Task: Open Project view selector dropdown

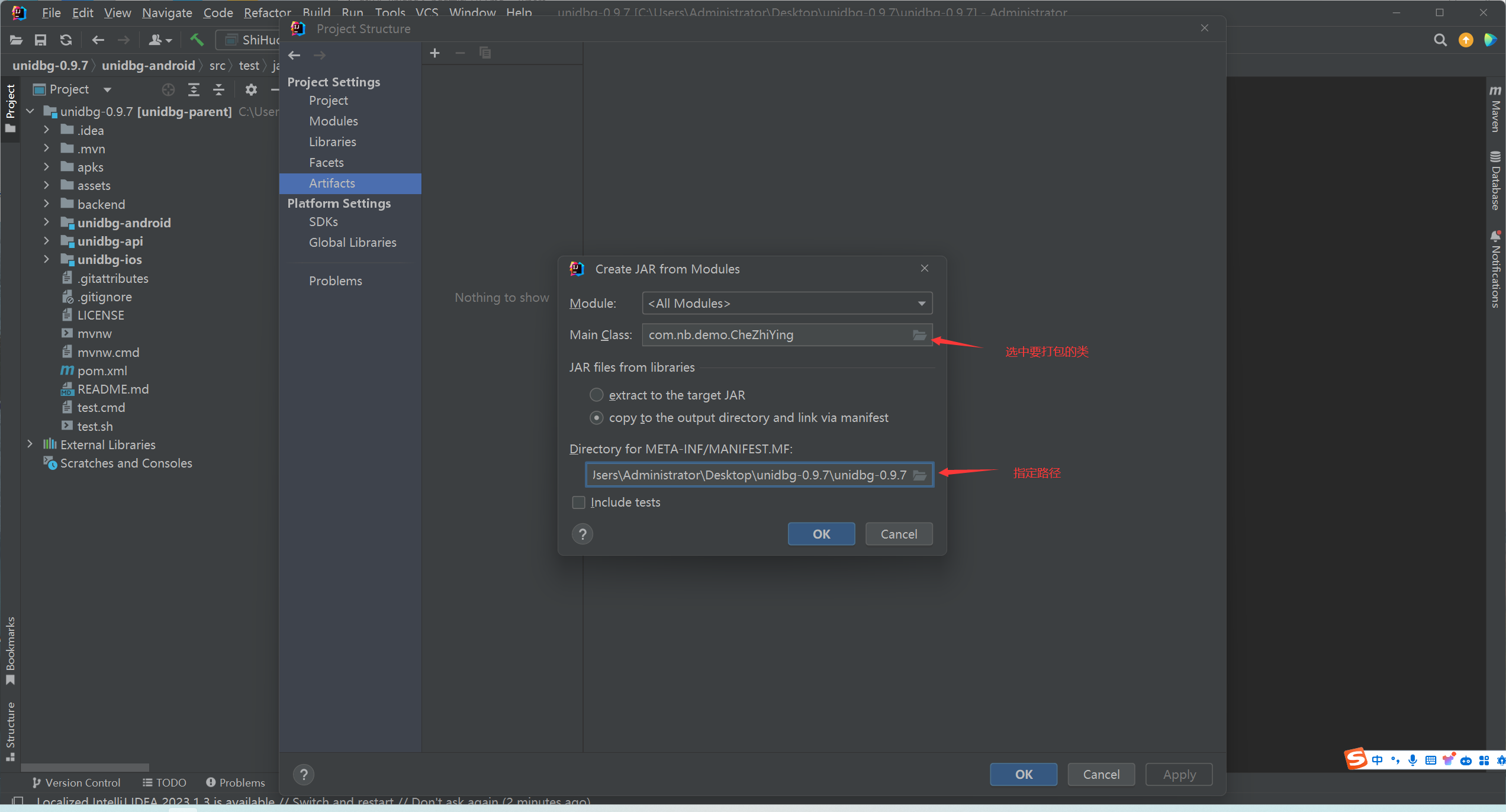Action: [x=107, y=89]
